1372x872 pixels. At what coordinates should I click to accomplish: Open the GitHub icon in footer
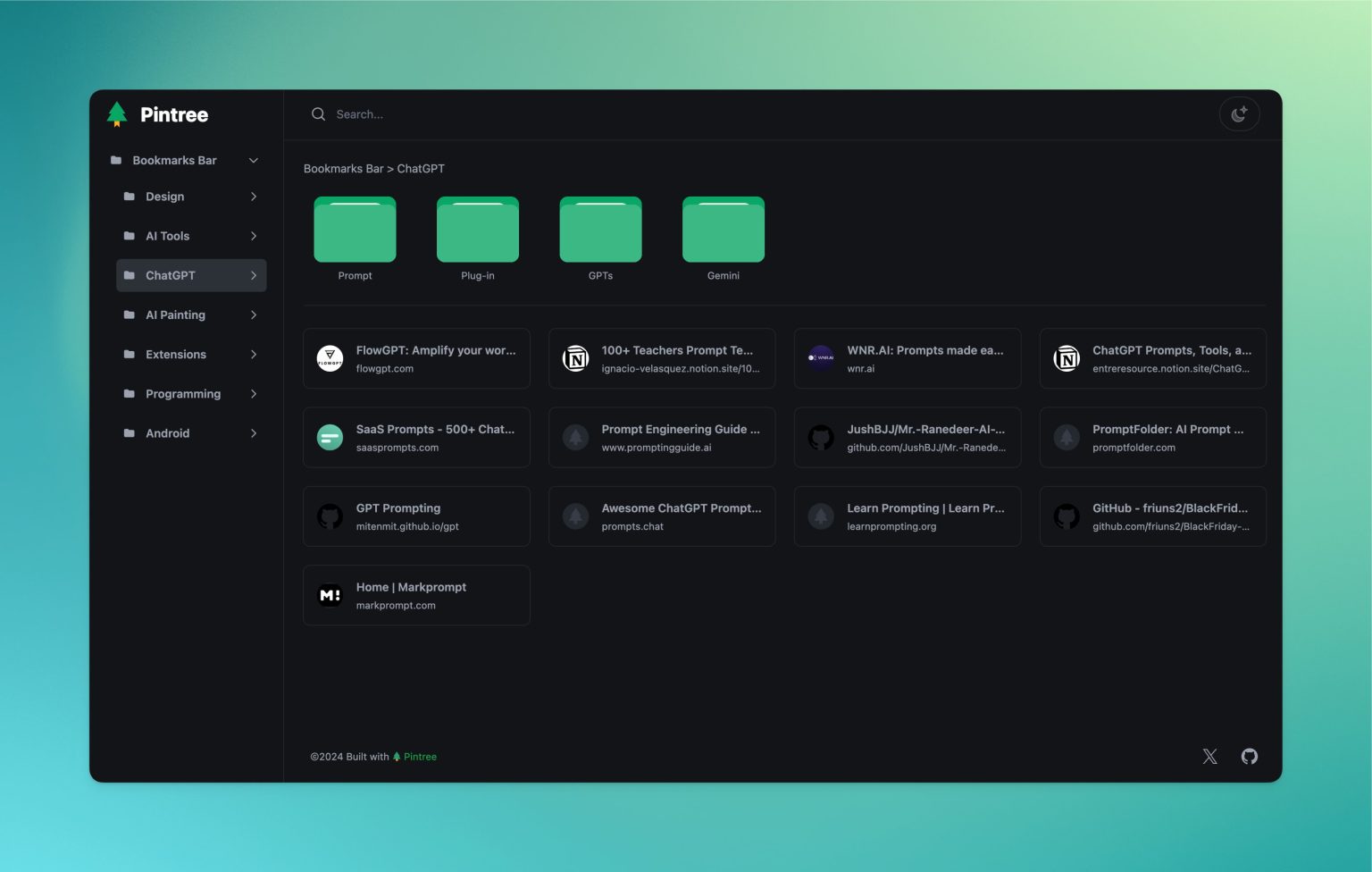pyautogui.click(x=1249, y=757)
